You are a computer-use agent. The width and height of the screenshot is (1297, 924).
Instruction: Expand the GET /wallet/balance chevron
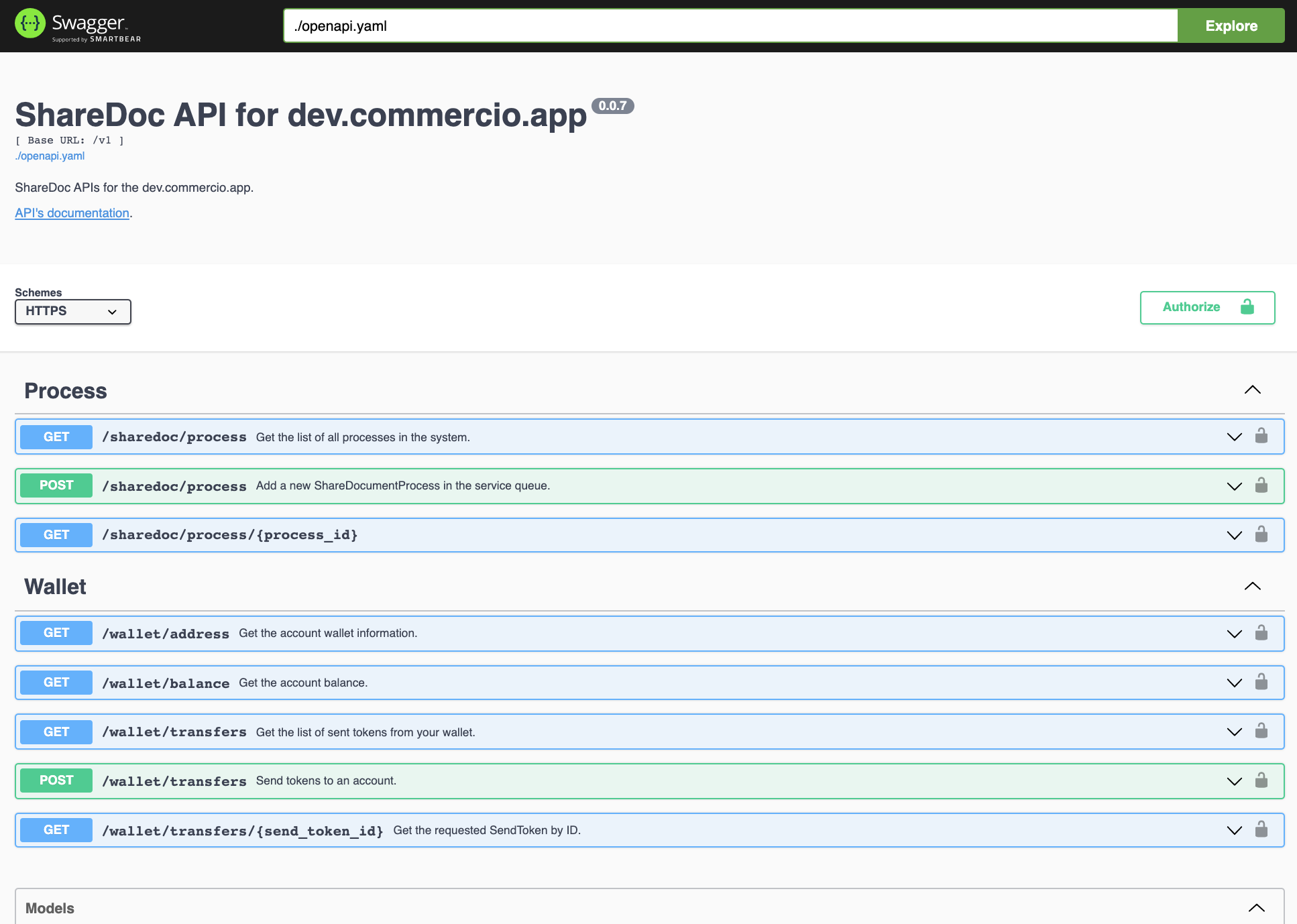click(1234, 683)
